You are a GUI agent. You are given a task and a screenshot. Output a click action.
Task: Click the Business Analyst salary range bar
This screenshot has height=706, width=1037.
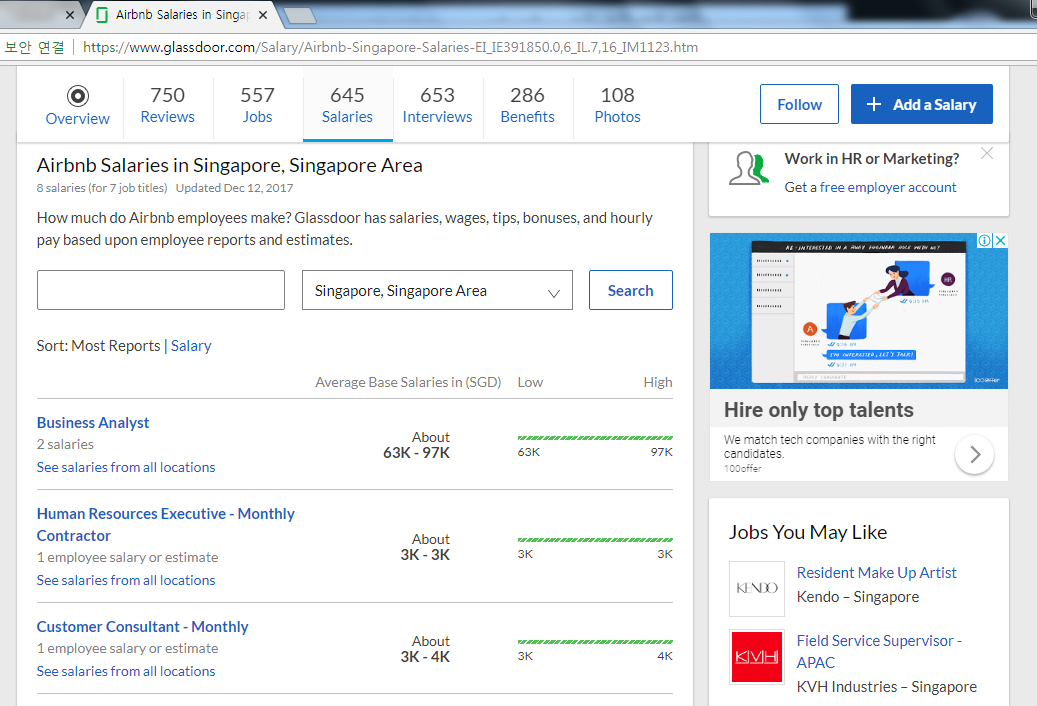coord(595,438)
